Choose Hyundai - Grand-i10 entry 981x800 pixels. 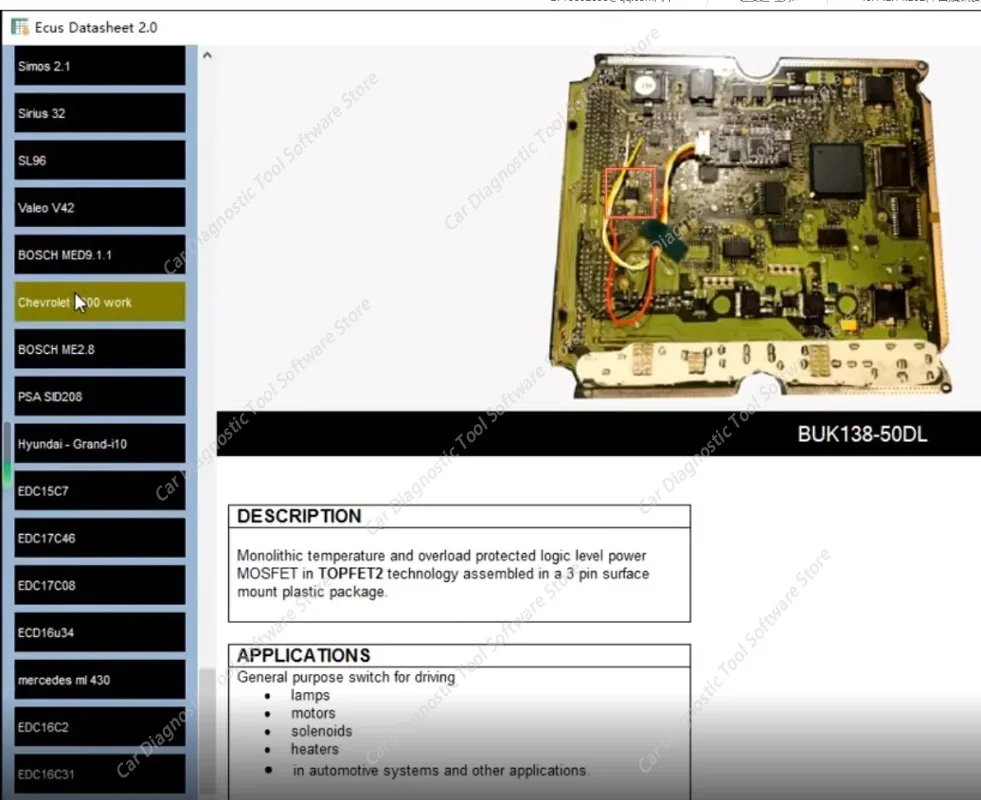click(x=100, y=443)
